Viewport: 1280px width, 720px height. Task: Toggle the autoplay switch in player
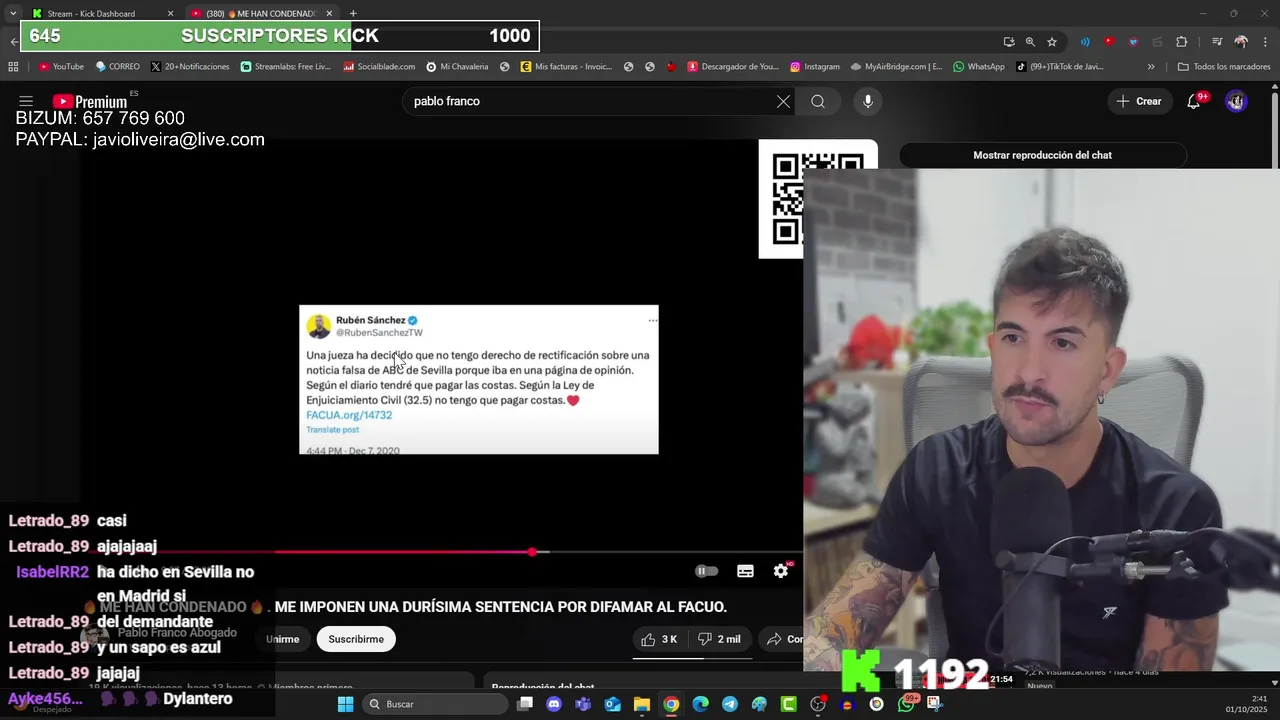pos(707,571)
